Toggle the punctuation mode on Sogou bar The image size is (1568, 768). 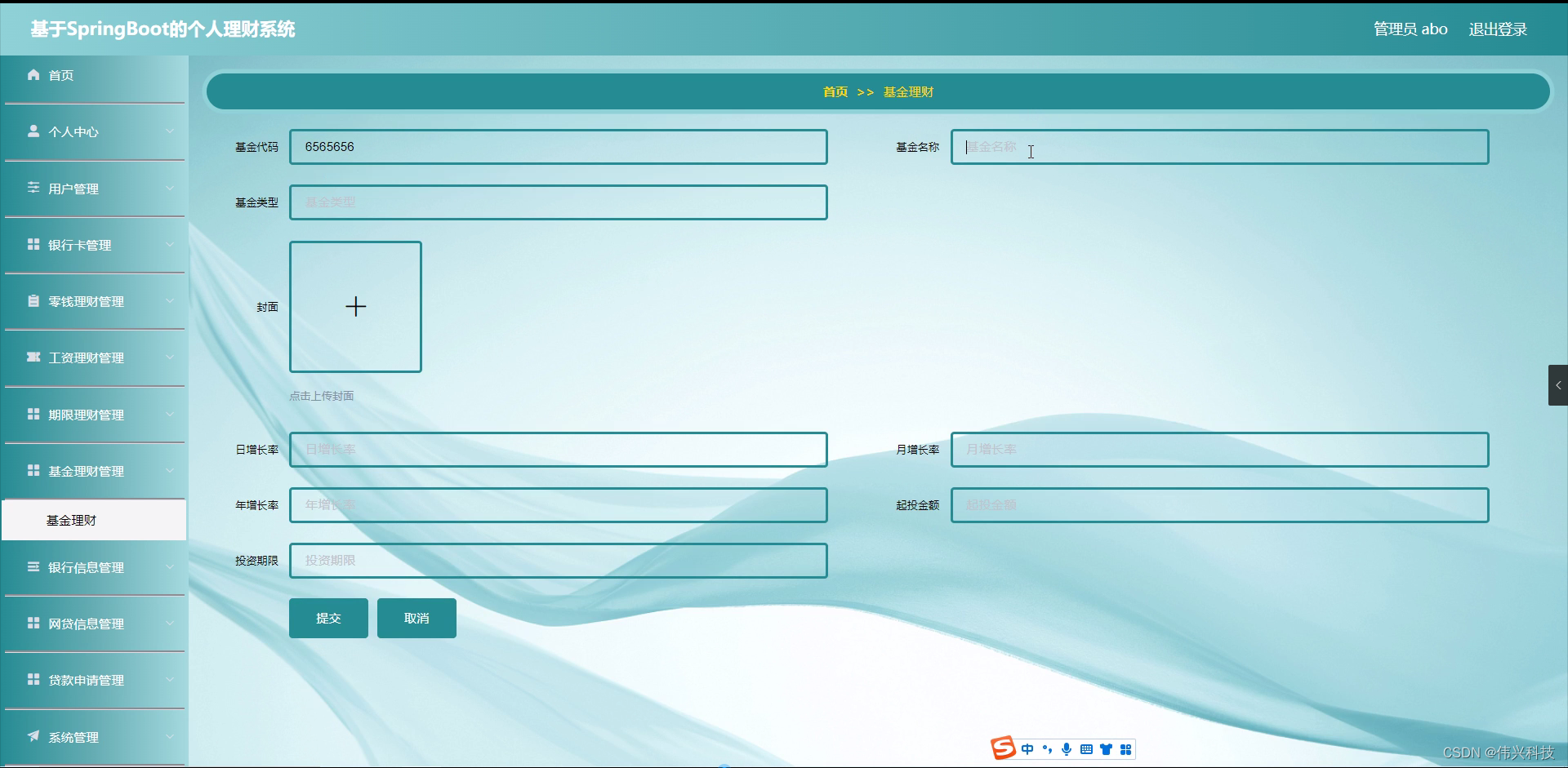pos(1047,749)
